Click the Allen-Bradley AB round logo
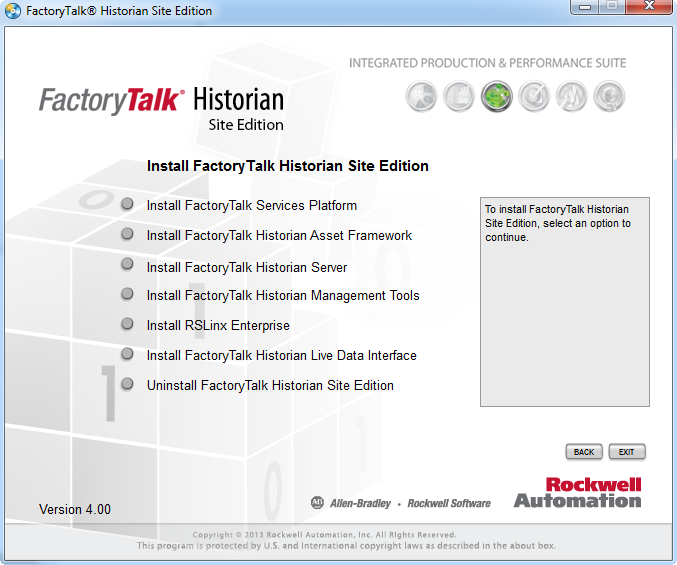 point(317,502)
